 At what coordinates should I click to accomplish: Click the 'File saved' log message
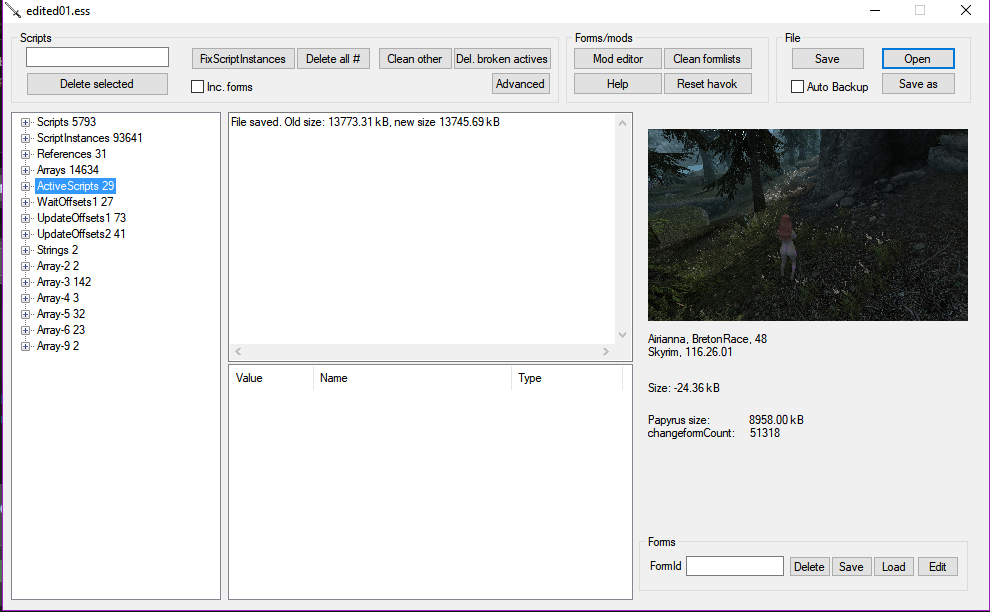[365, 122]
